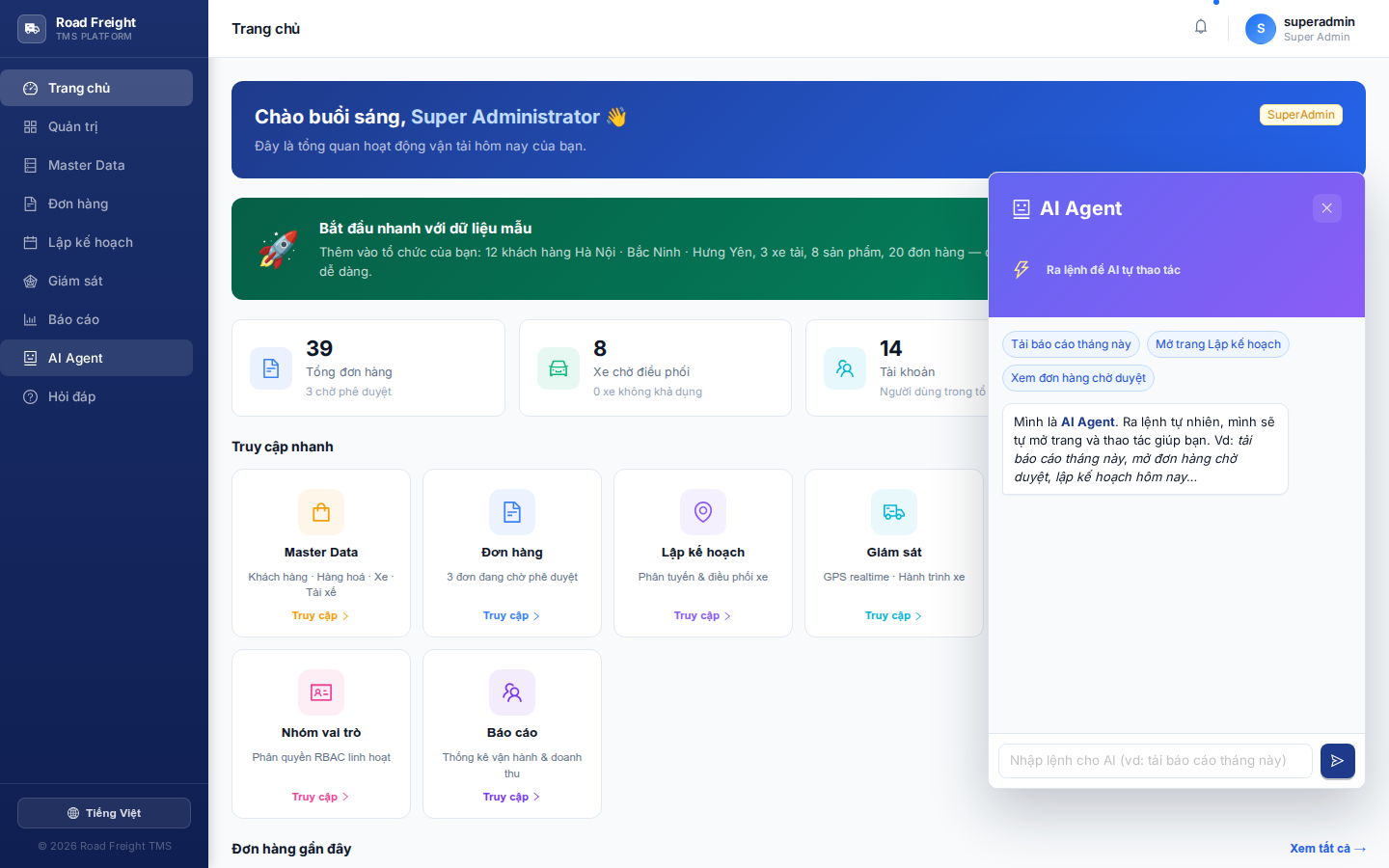Open the superadmin user menu

(x=1300, y=29)
